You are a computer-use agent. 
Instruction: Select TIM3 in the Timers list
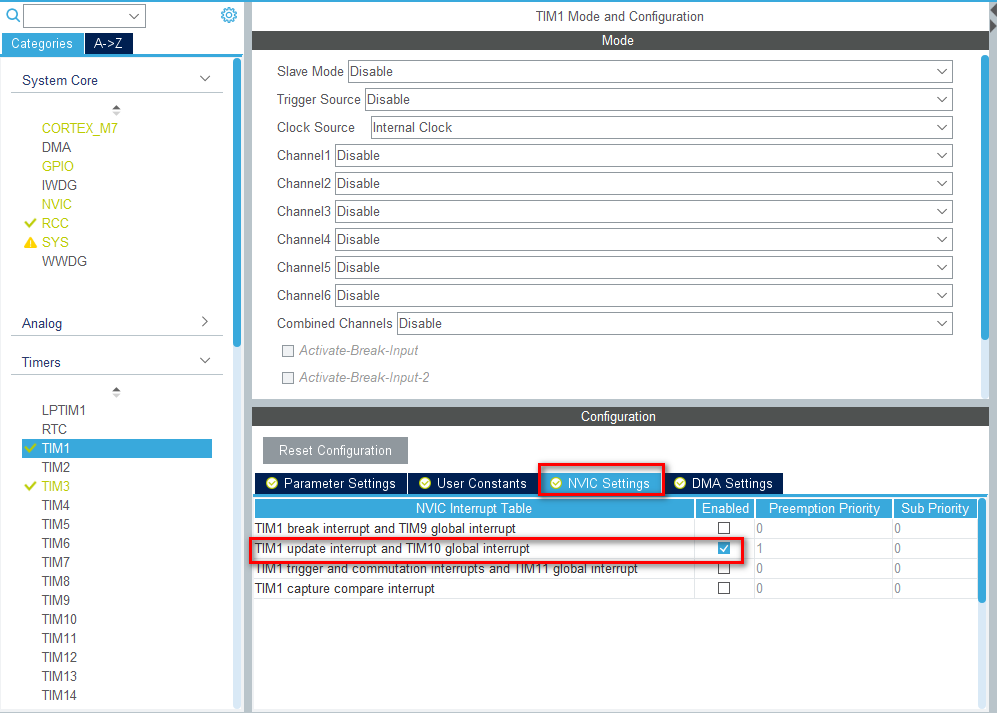click(56, 486)
